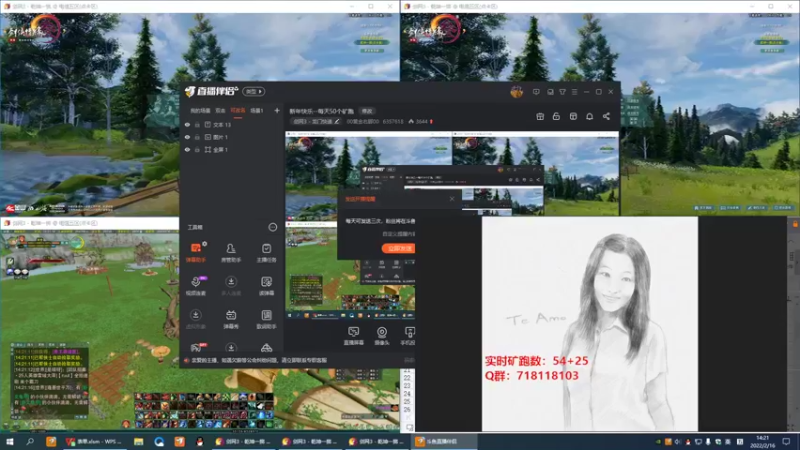Open the store icon beside the bell
Screen dimensions: 800x450
(573, 116)
